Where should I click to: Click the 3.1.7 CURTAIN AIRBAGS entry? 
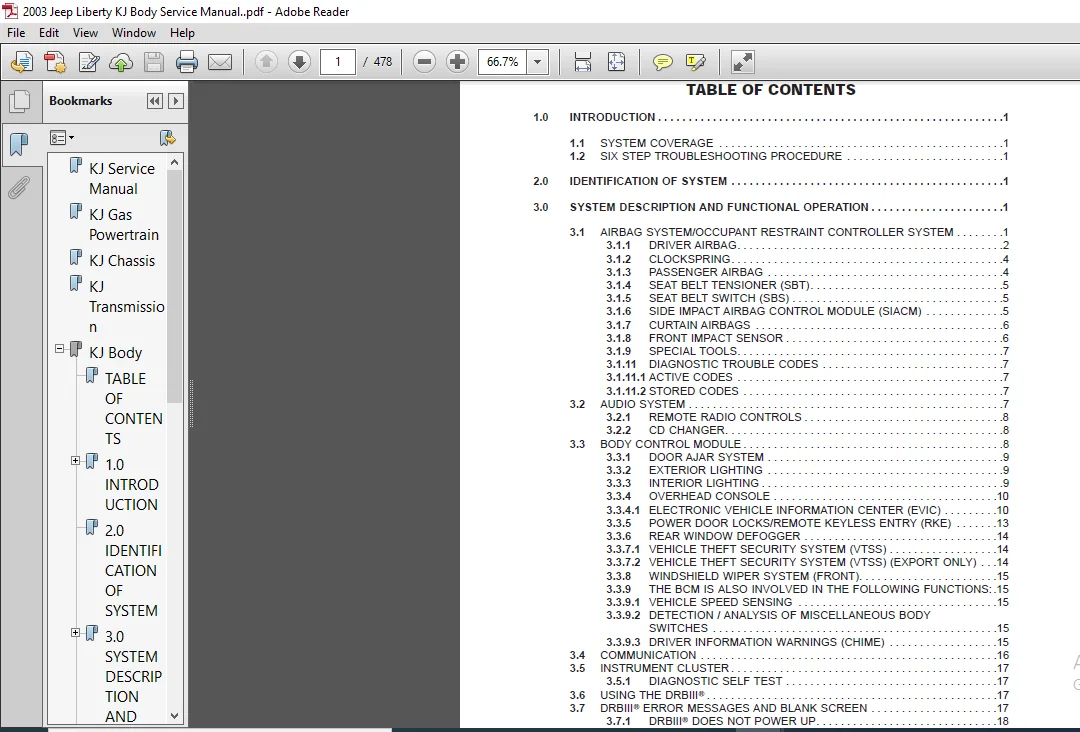click(807, 325)
